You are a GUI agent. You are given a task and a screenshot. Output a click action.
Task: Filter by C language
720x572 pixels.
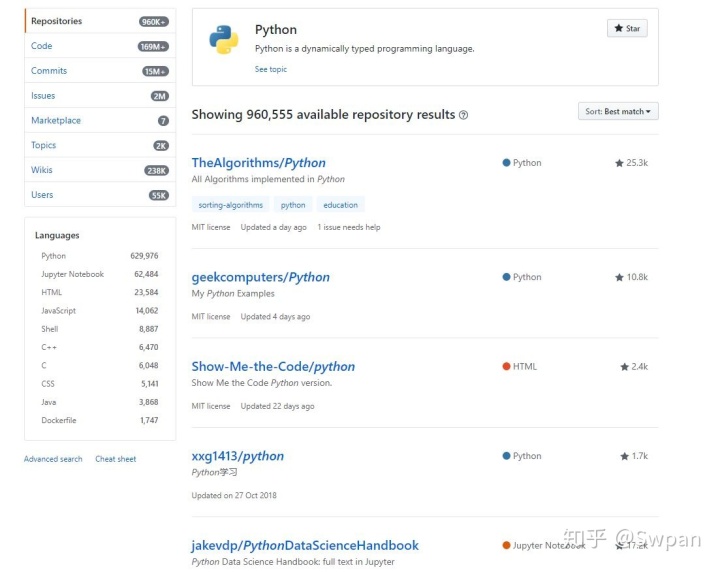(100, 365)
